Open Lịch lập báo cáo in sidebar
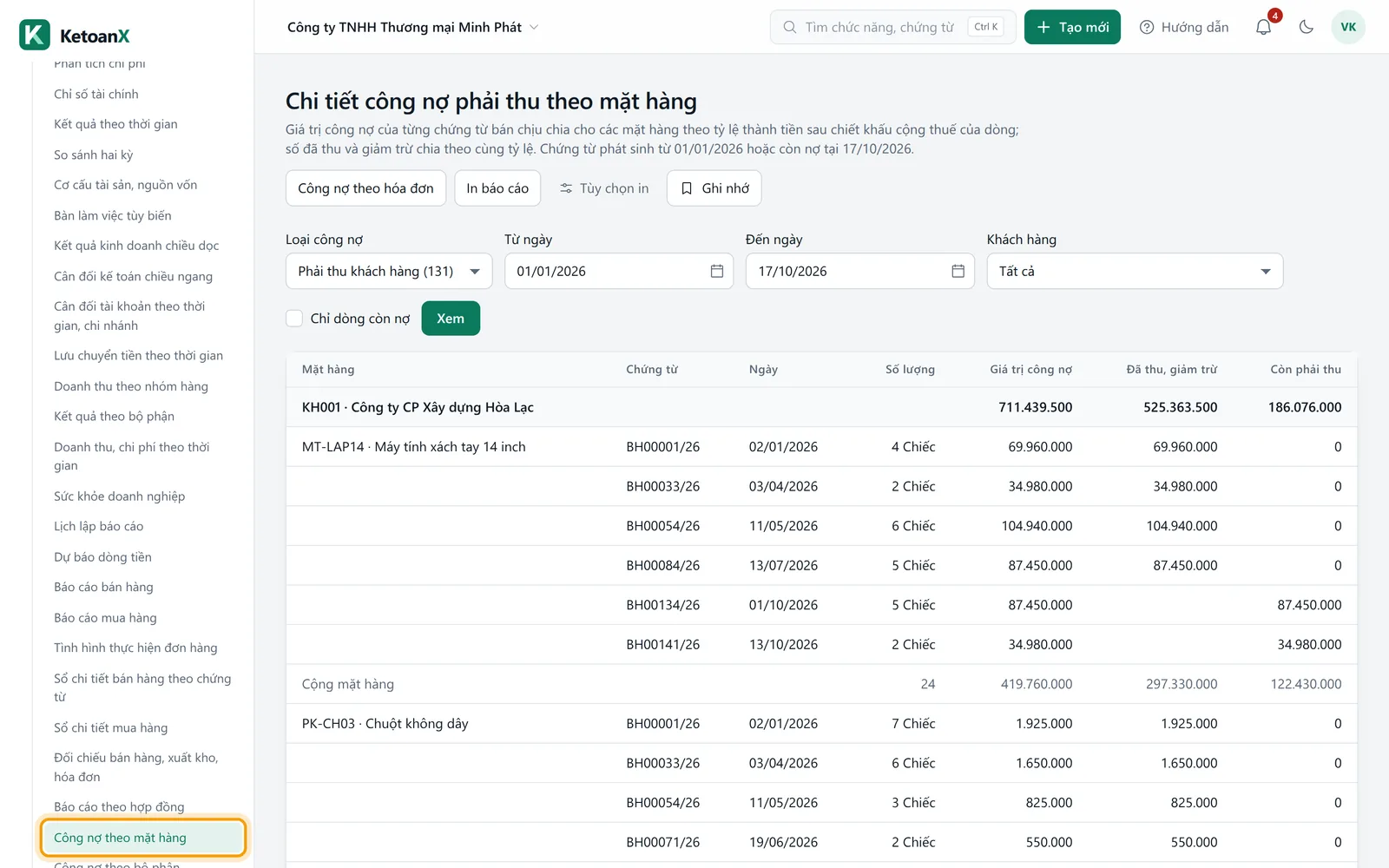Viewport: 1389px width, 868px height. [99, 526]
